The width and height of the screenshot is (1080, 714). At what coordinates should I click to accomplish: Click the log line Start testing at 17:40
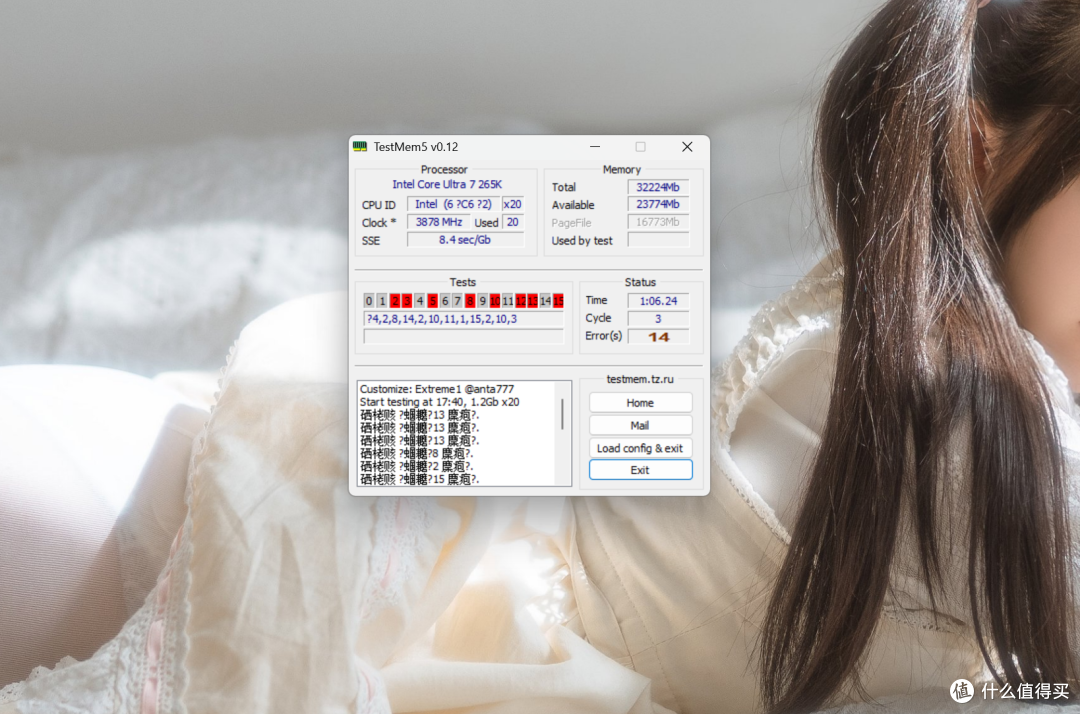coord(439,402)
